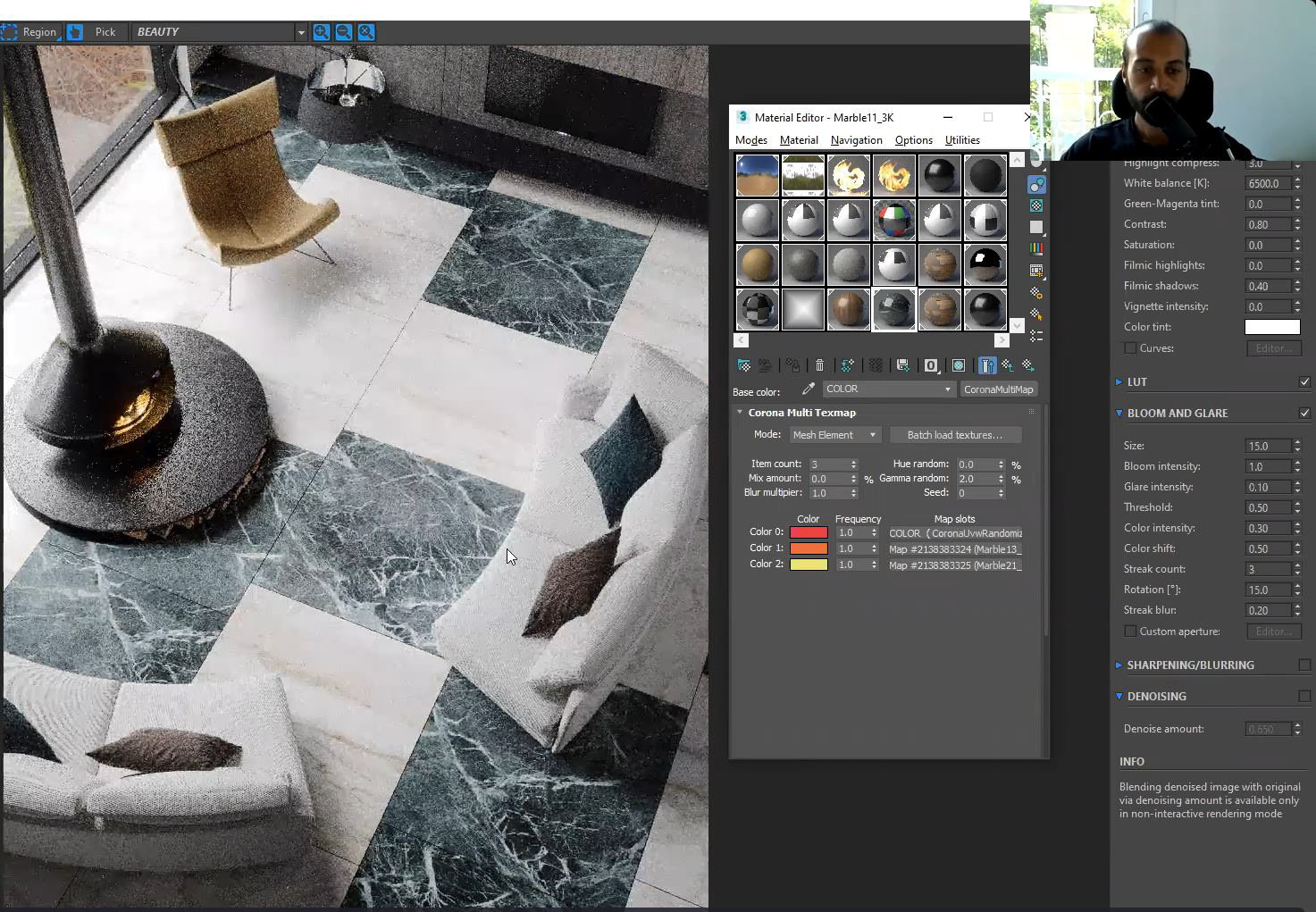Click the Sample UV Tiling icon
Viewport: 1316px width, 912px height.
point(1036,227)
